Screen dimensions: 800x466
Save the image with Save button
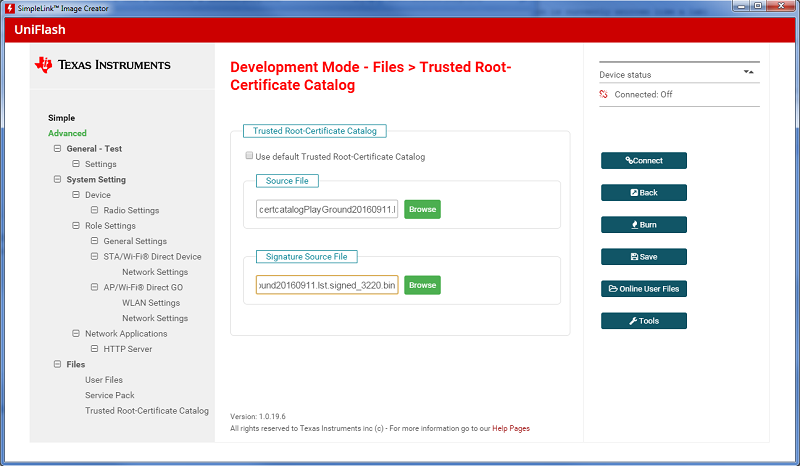coord(643,256)
